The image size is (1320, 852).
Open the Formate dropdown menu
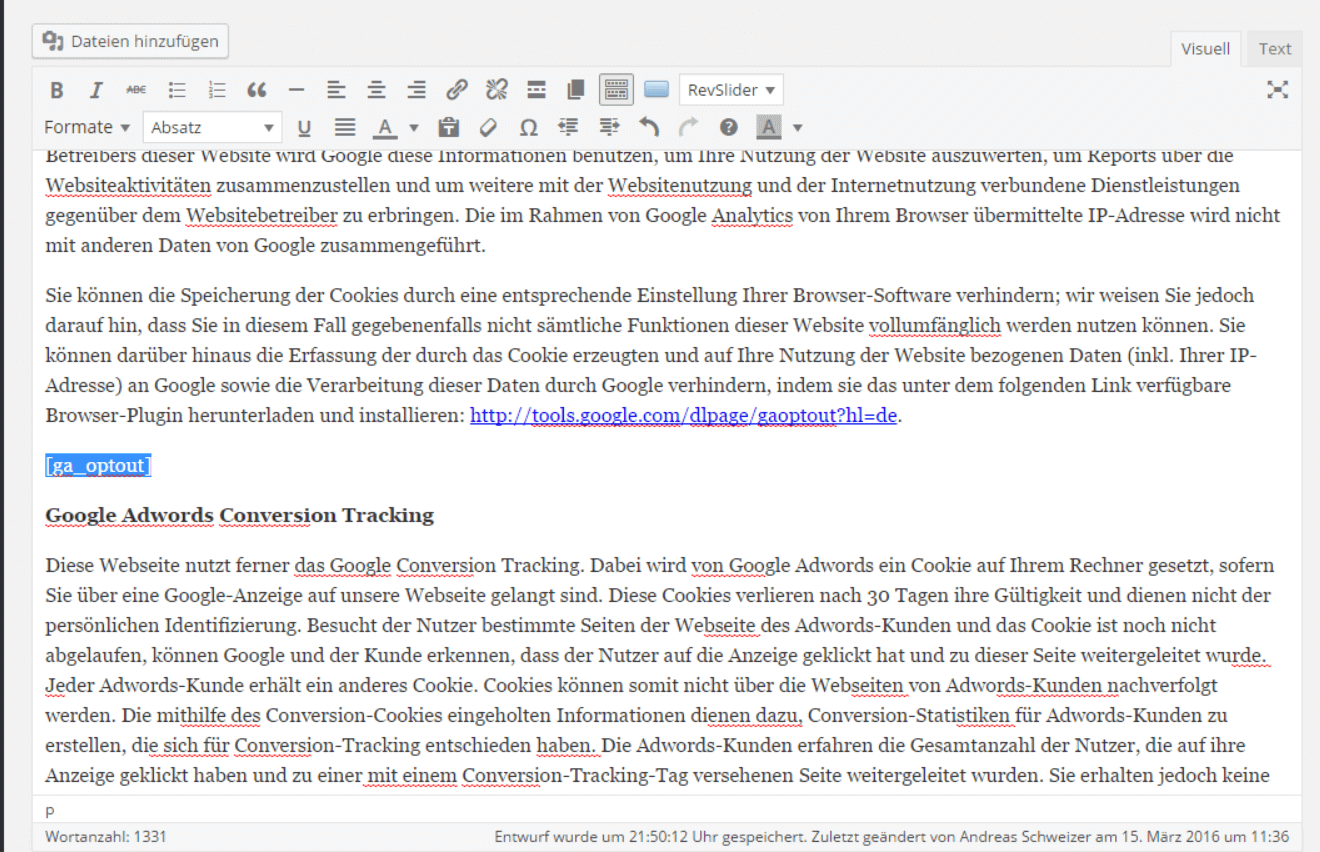(87, 127)
